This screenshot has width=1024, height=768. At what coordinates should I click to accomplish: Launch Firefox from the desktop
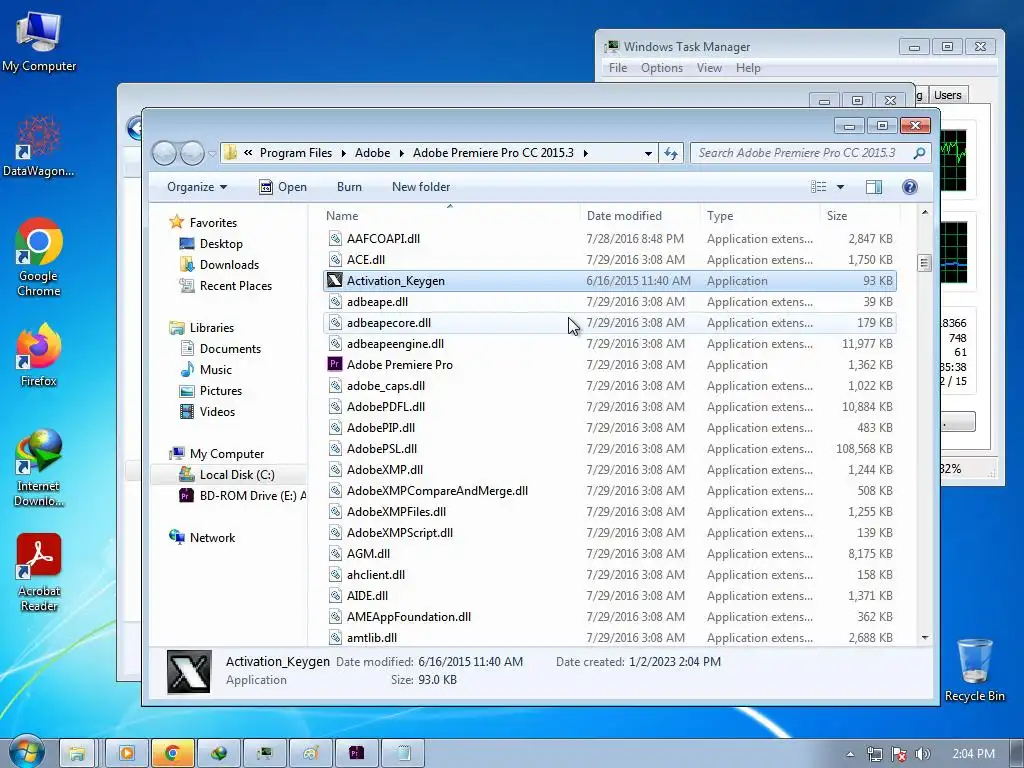point(39,355)
